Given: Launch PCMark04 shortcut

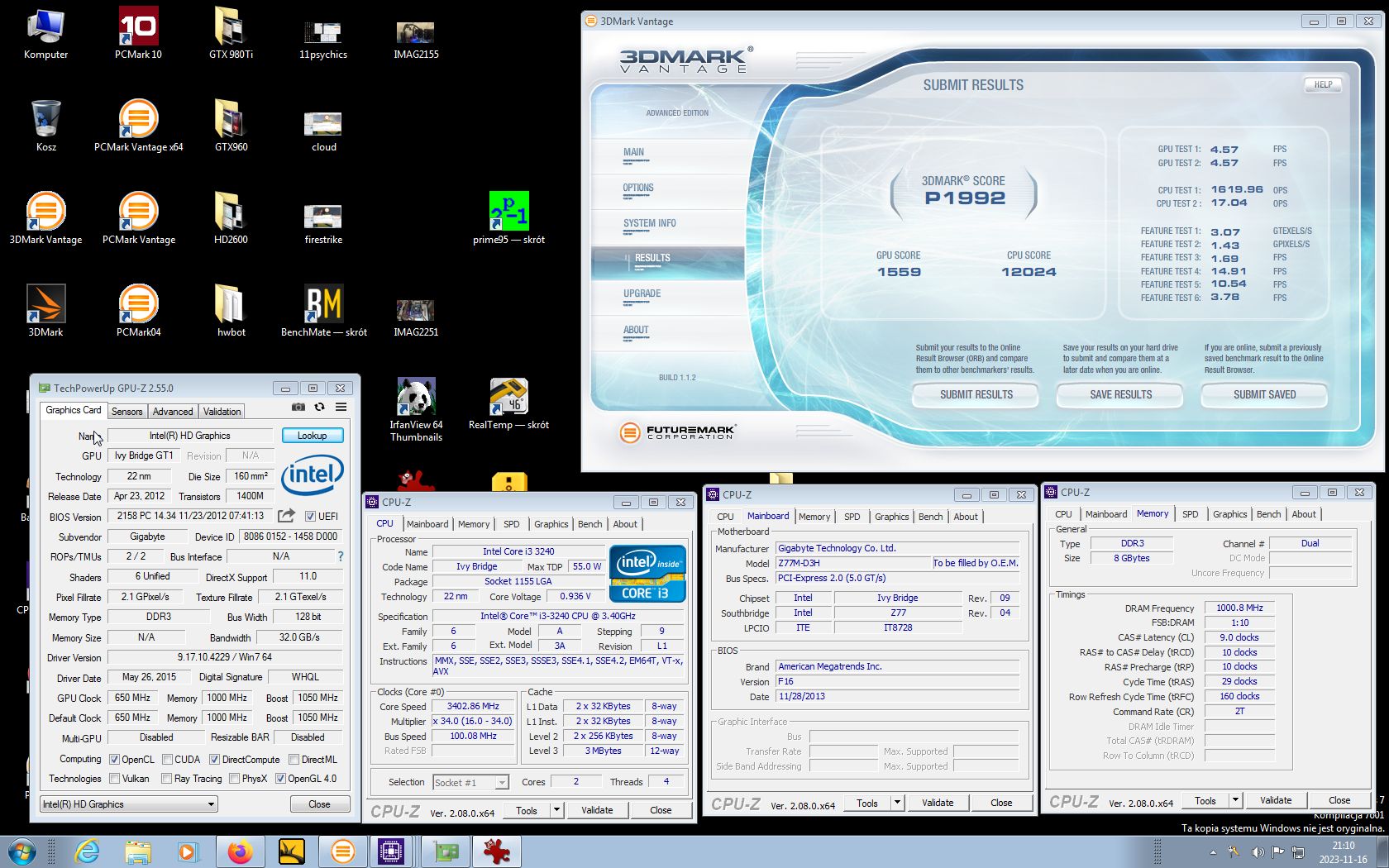Looking at the screenshot, I should pos(138,311).
